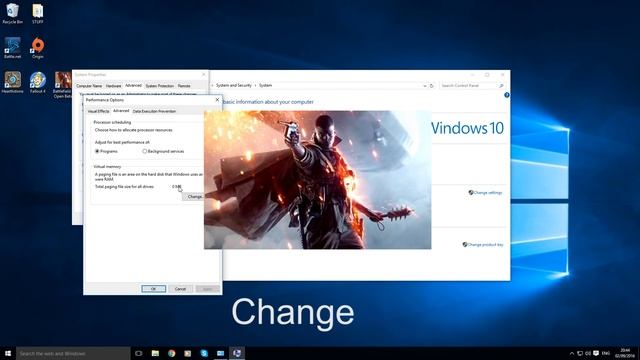Switch to the Visual Effects tab
The image size is (640, 360).
pyautogui.click(x=98, y=111)
